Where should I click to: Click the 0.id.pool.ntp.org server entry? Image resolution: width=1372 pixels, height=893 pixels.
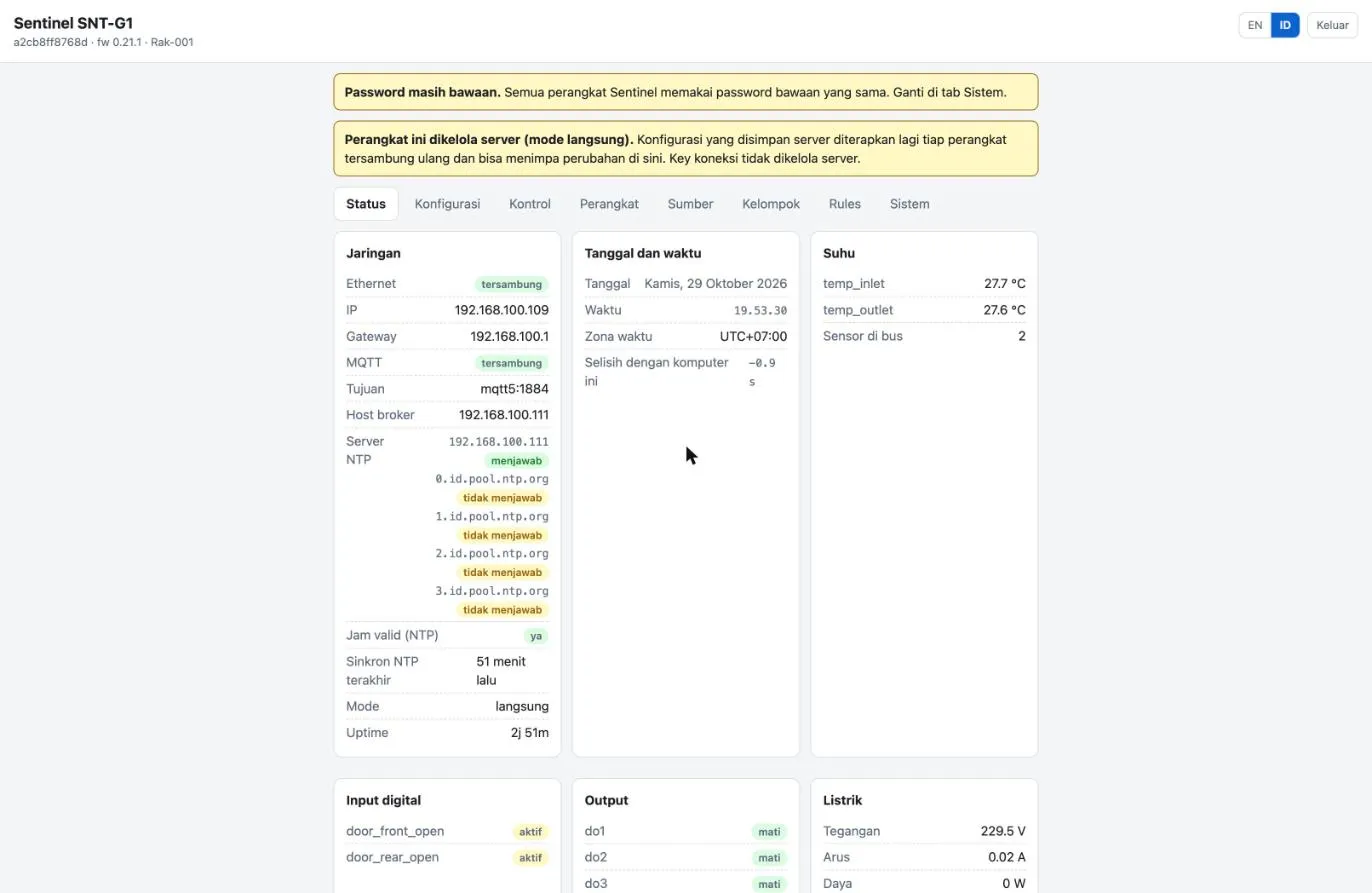[492, 479]
